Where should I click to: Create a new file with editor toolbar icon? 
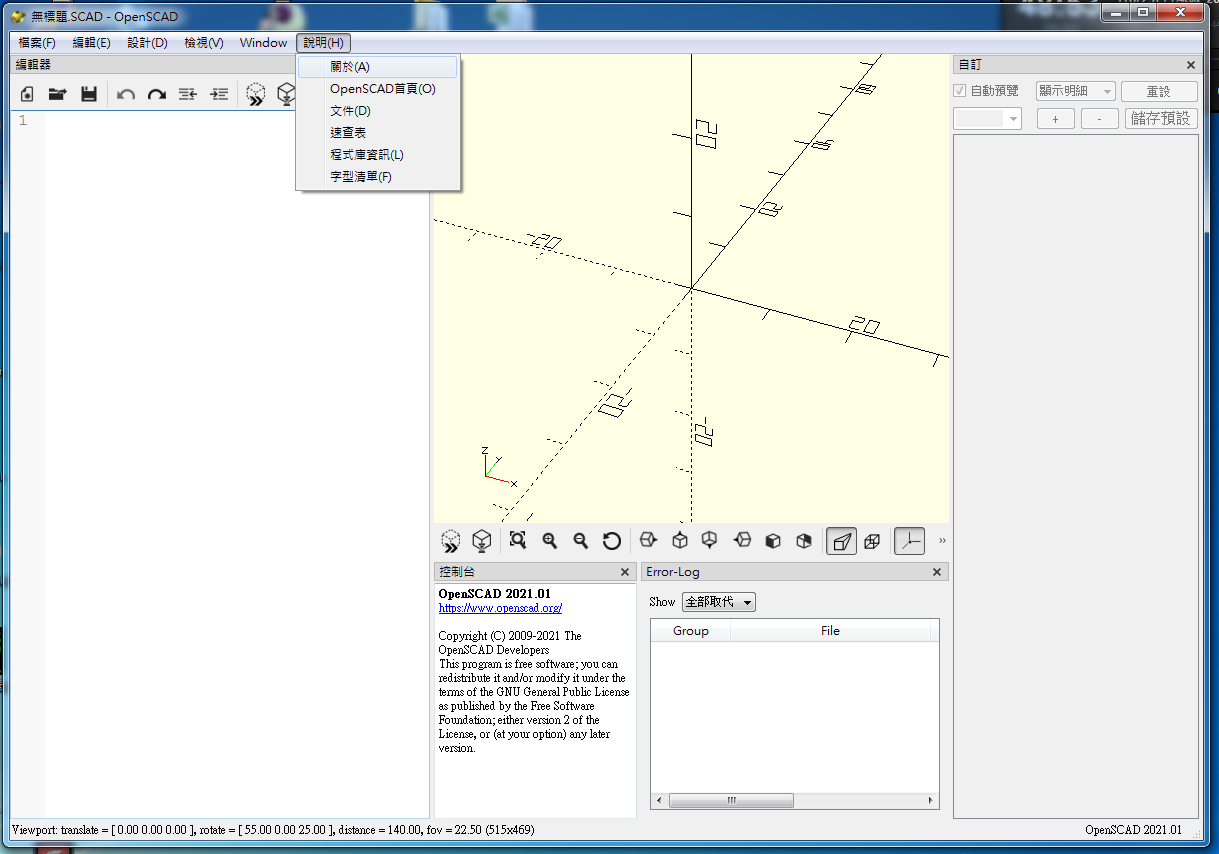[x=27, y=94]
